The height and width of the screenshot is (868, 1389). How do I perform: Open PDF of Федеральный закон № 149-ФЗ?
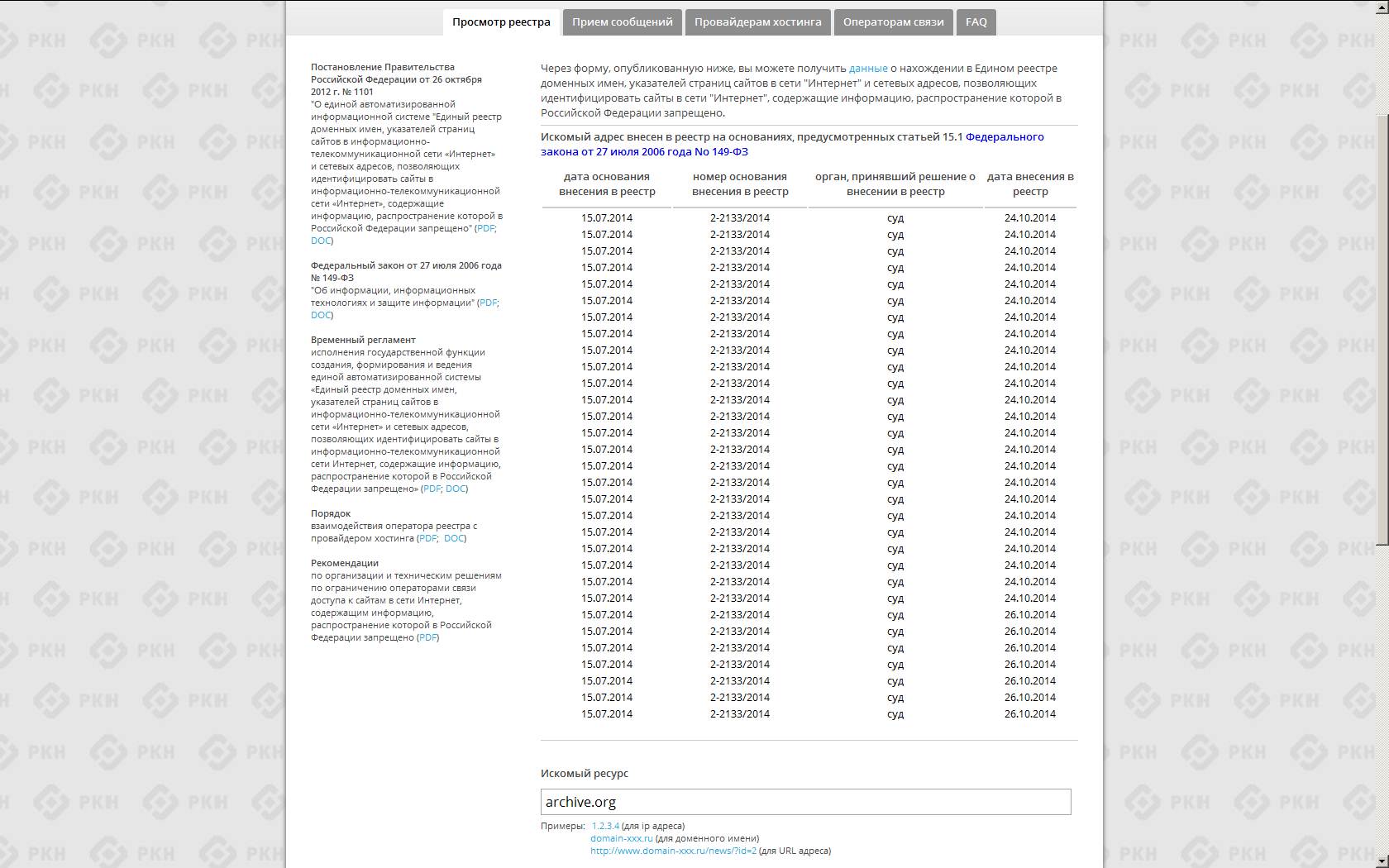488,303
